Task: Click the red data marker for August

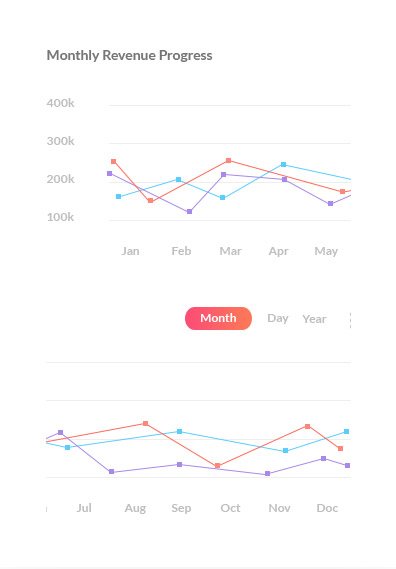Action: coord(146,423)
